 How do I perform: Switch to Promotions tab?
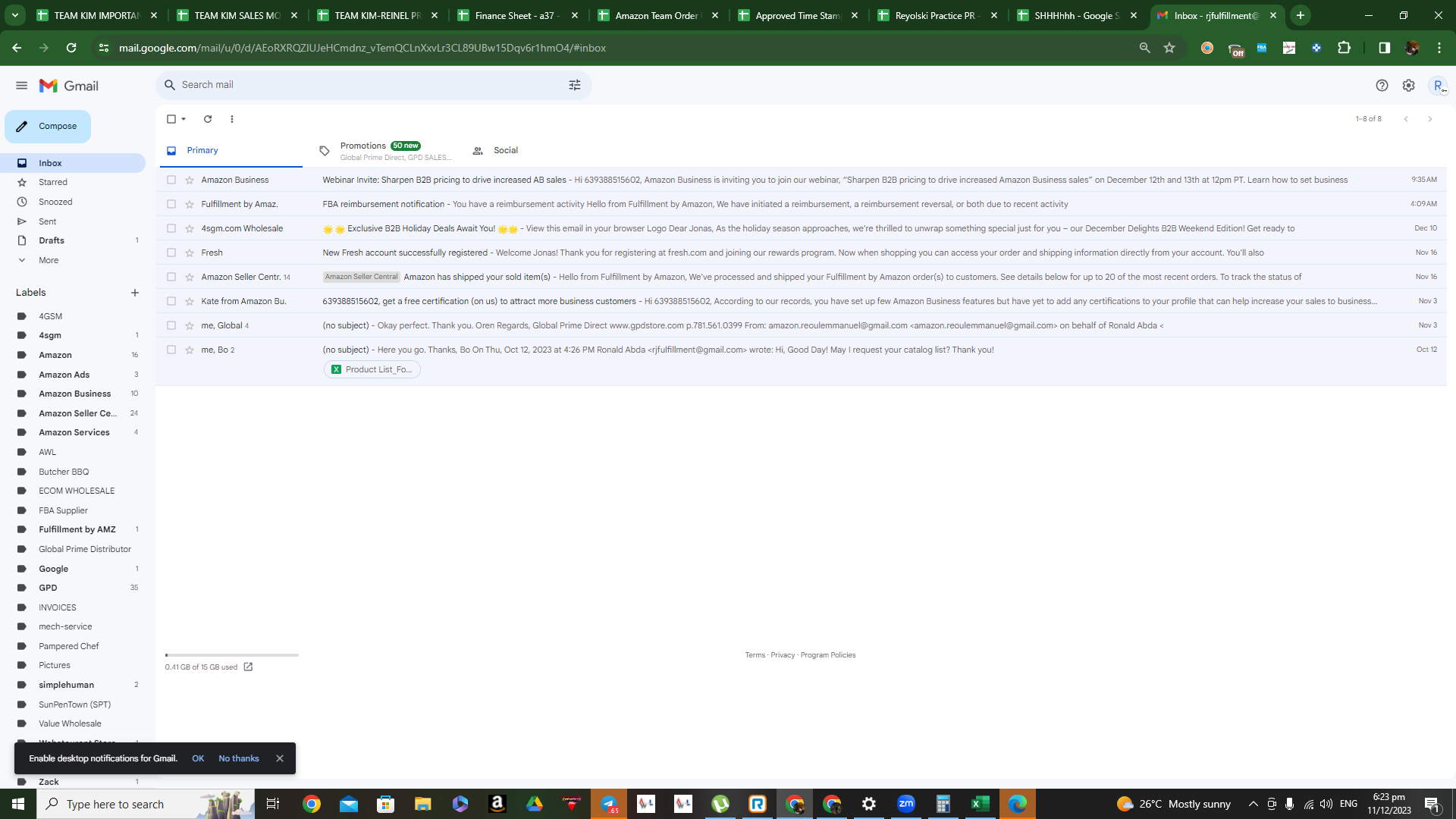click(x=387, y=151)
